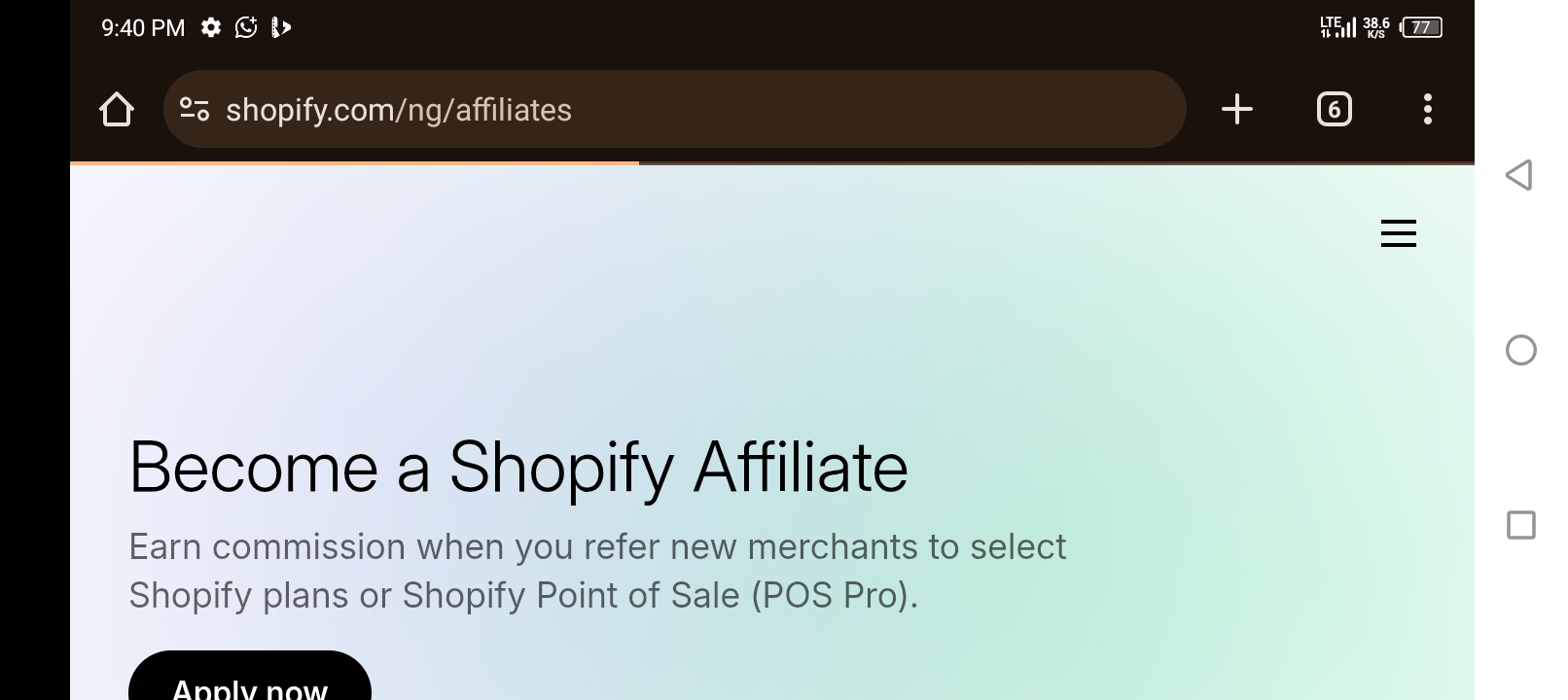Viewport: 1568px width, 700px height.
Task: Tap the settings gear status bar icon
Action: pyautogui.click(x=211, y=27)
